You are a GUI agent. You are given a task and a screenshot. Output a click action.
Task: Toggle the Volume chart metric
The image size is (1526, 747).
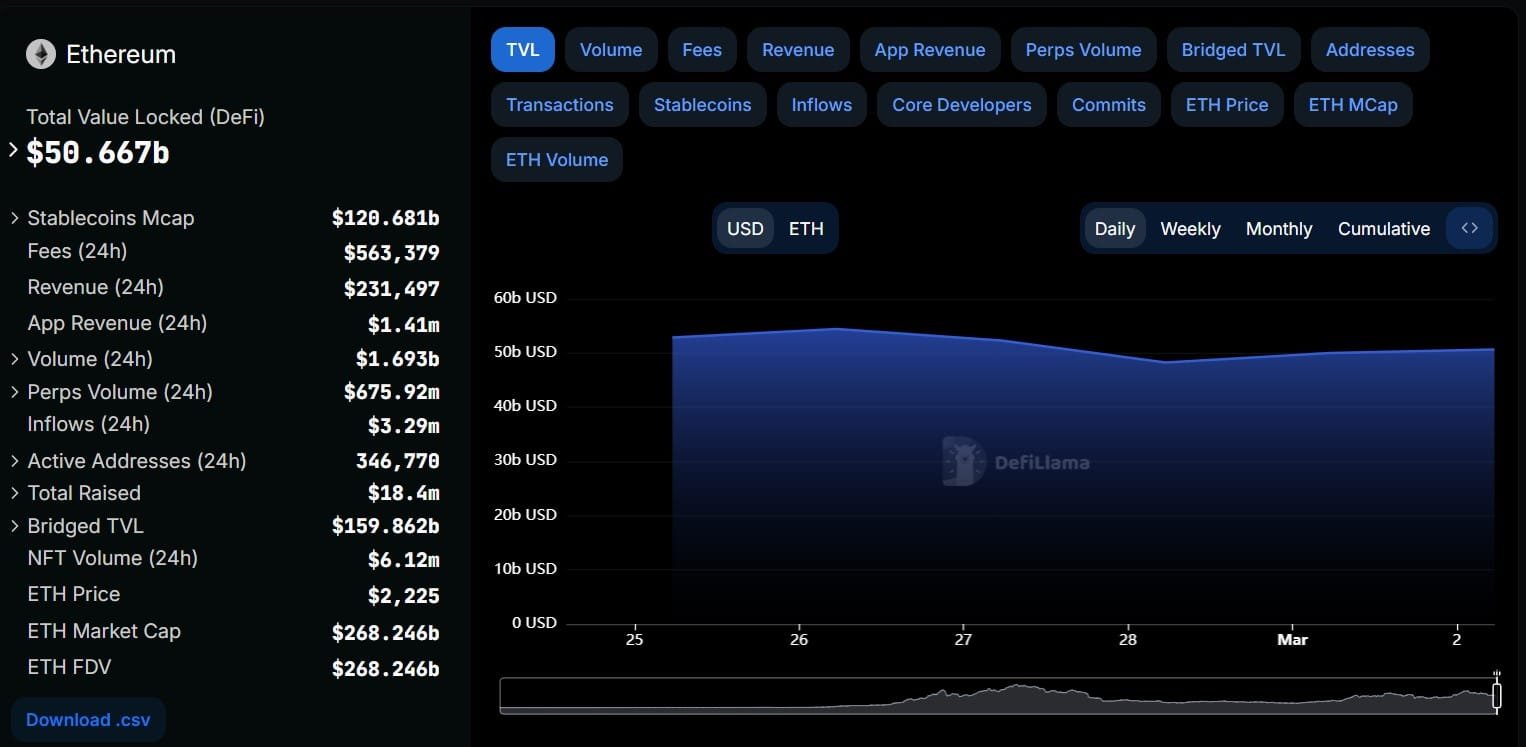pyautogui.click(x=611, y=50)
